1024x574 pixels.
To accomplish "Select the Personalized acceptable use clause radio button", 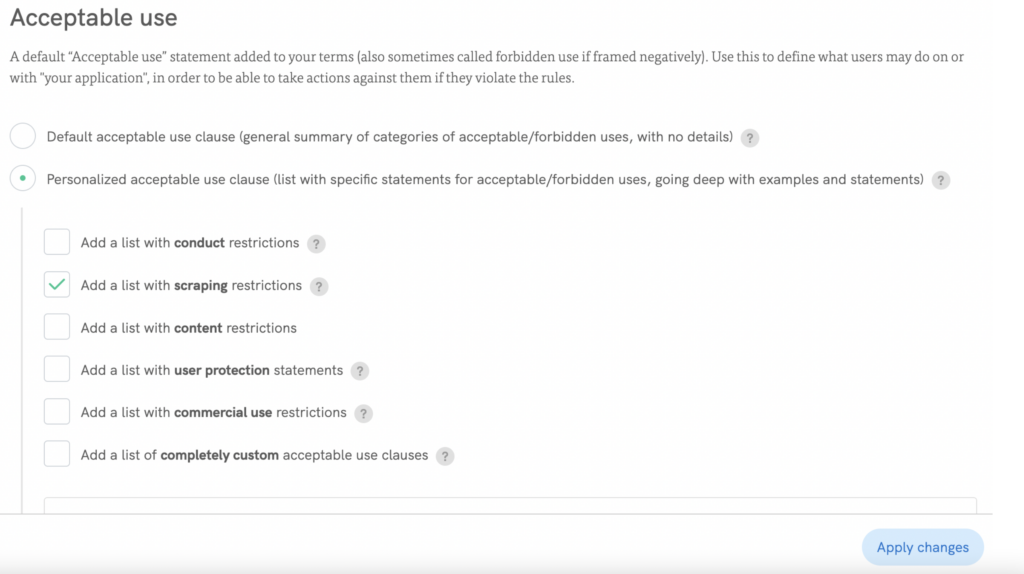I will point(22,179).
